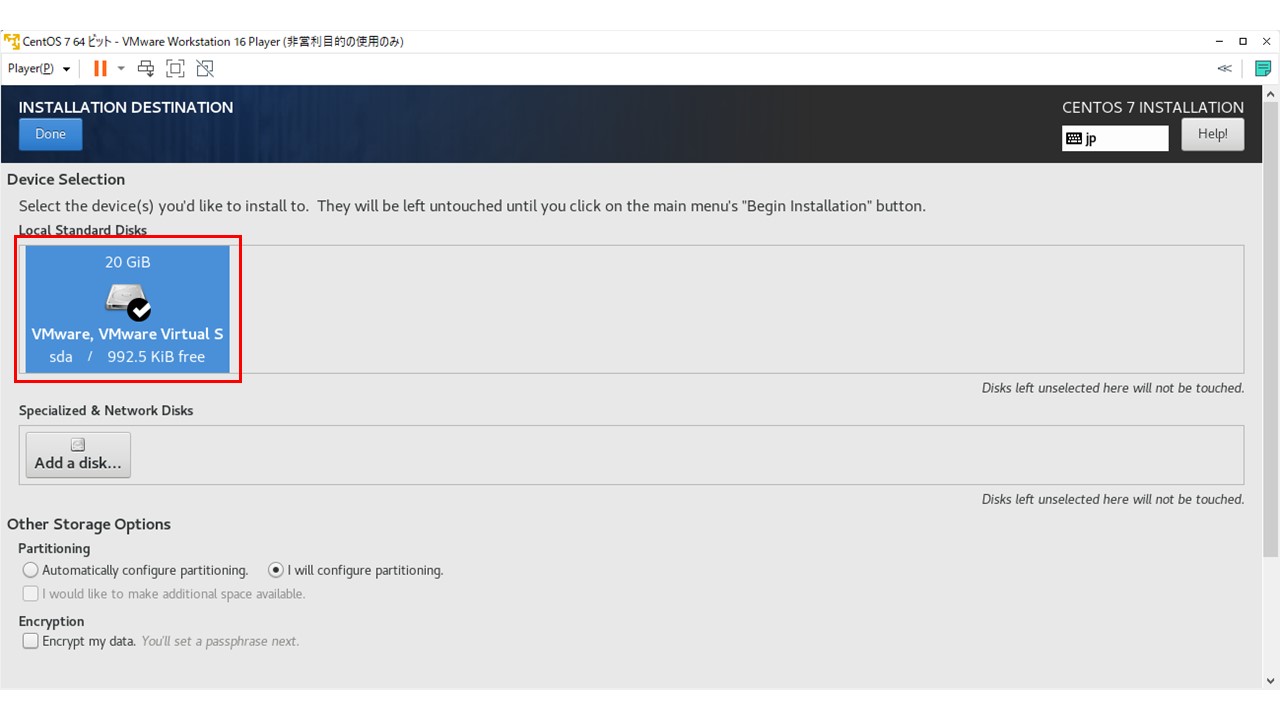Tick make additional space available checkbox

coord(31,593)
